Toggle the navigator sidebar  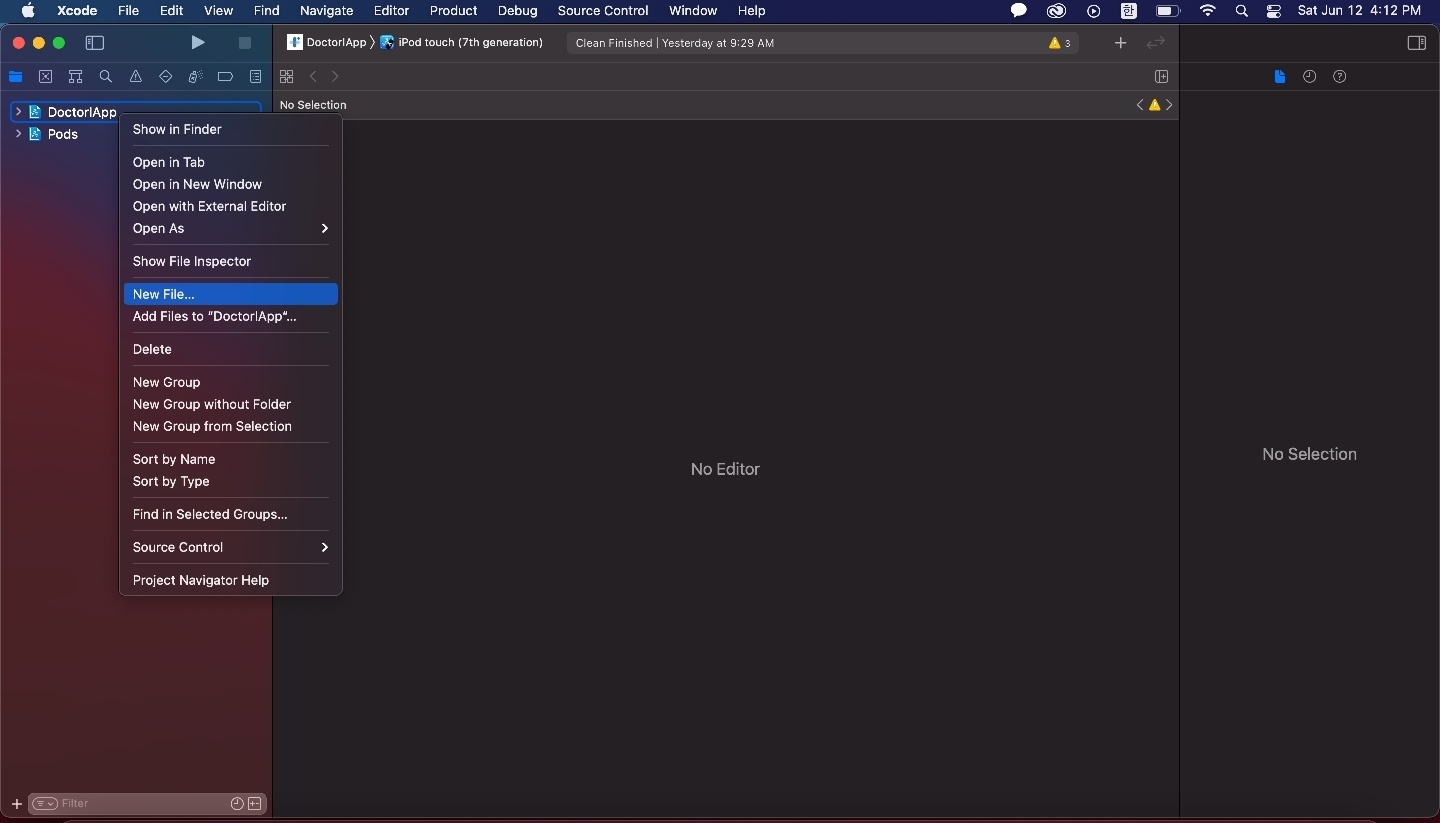[95, 43]
